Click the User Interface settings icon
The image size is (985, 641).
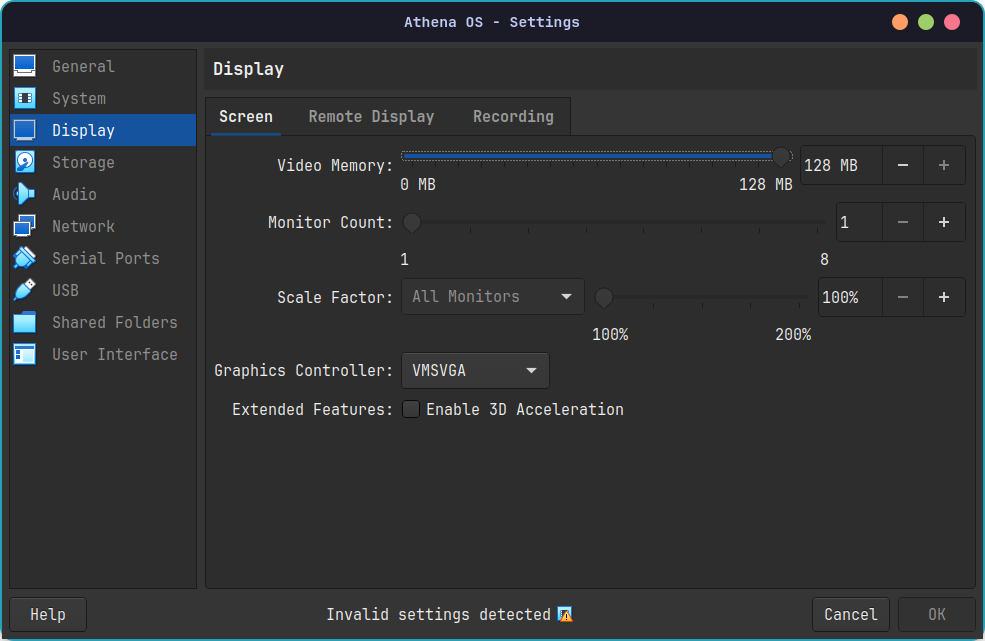[x=24, y=354]
